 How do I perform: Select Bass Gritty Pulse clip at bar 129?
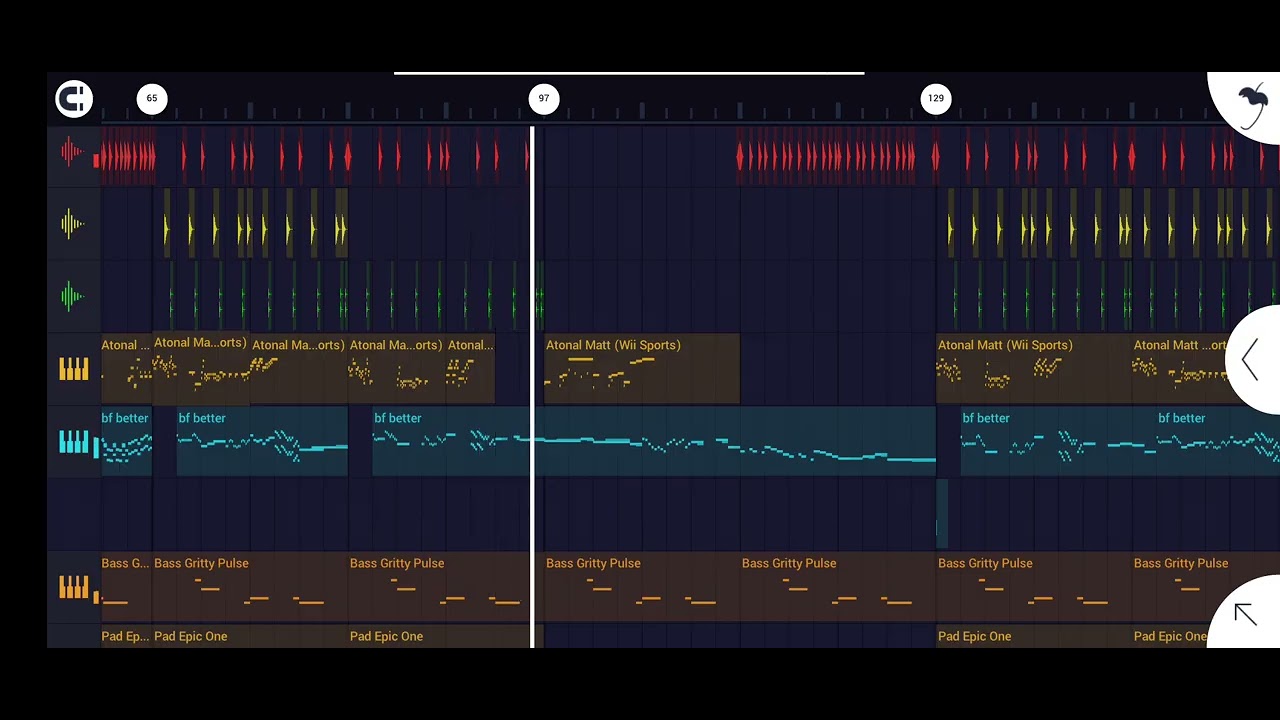[x=1034, y=587]
